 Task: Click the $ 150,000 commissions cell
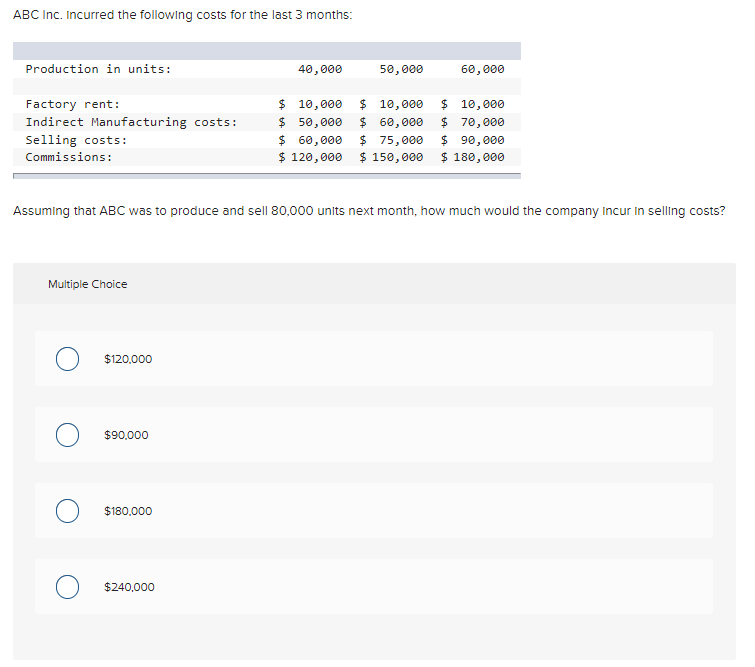coord(391,157)
